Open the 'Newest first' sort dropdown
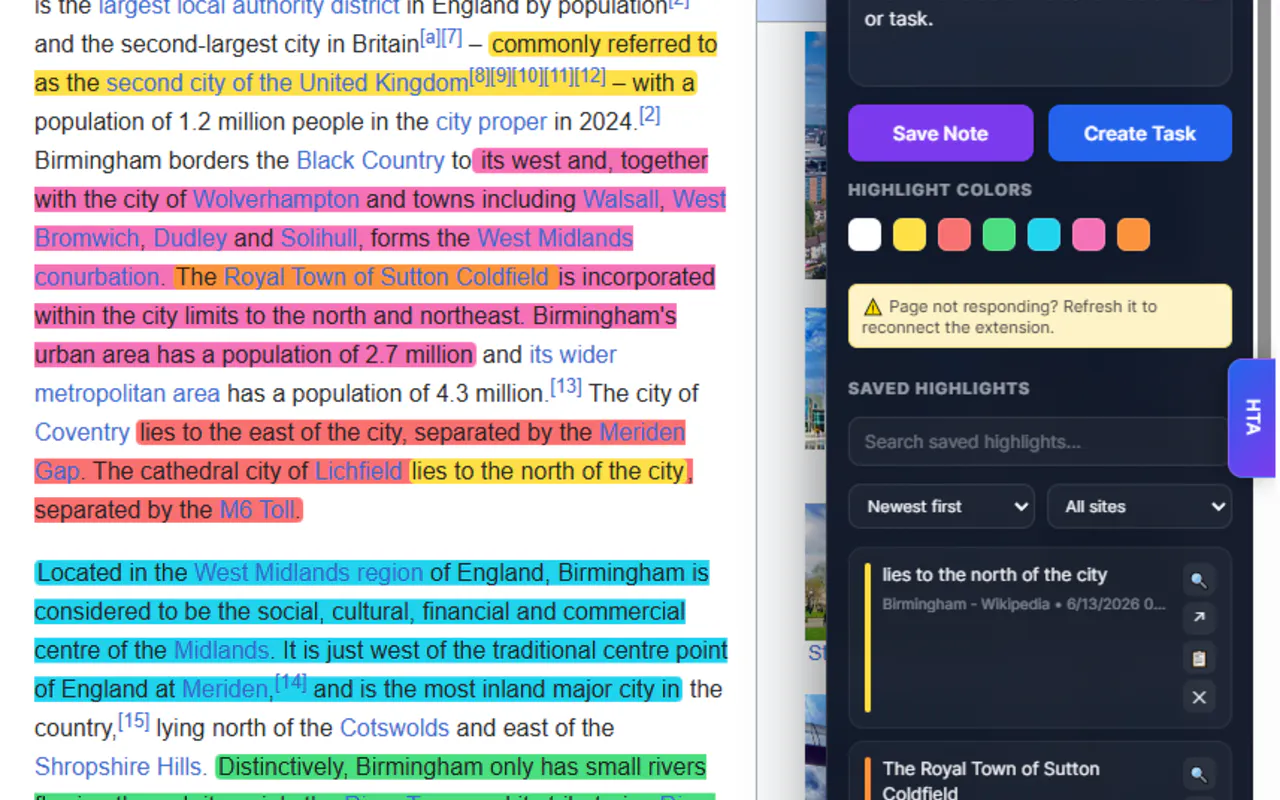Image resolution: width=1280 pixels, height=800 pixels. [941, 507]
